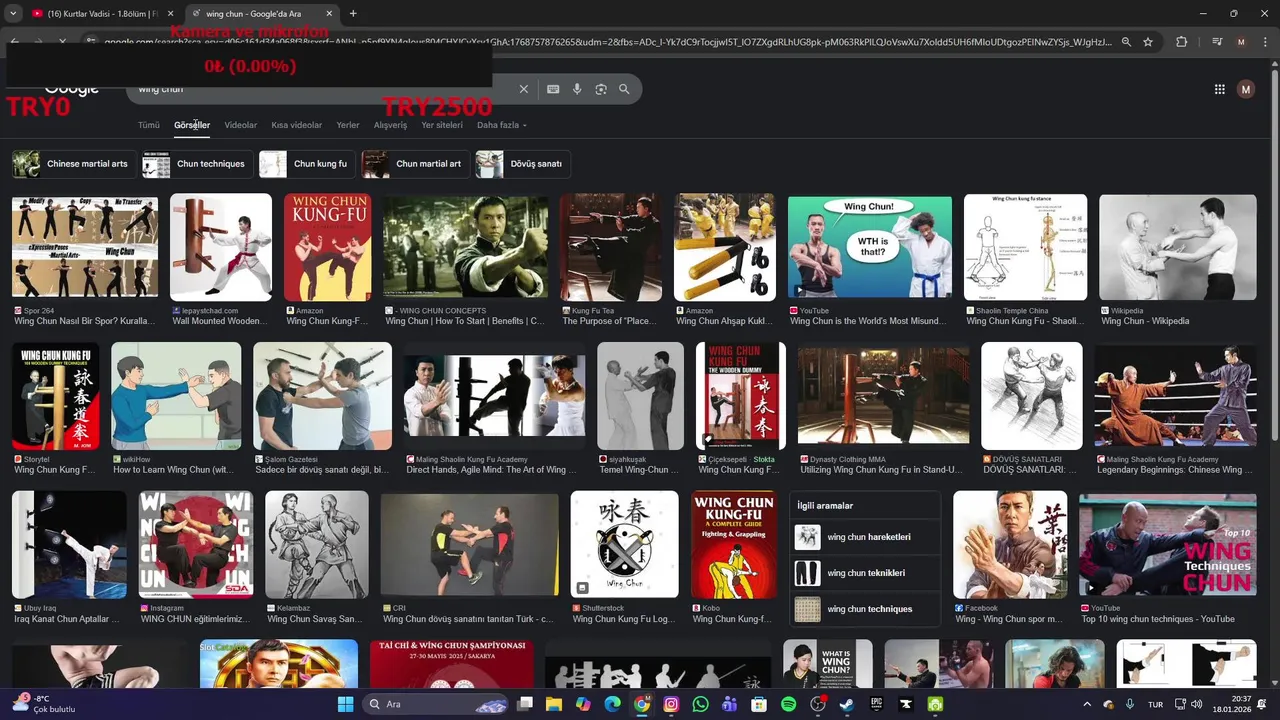Open the Chrome zoom magnifier in address bar
Viewport: 1280px width, 720px height.
(1126, 42)
